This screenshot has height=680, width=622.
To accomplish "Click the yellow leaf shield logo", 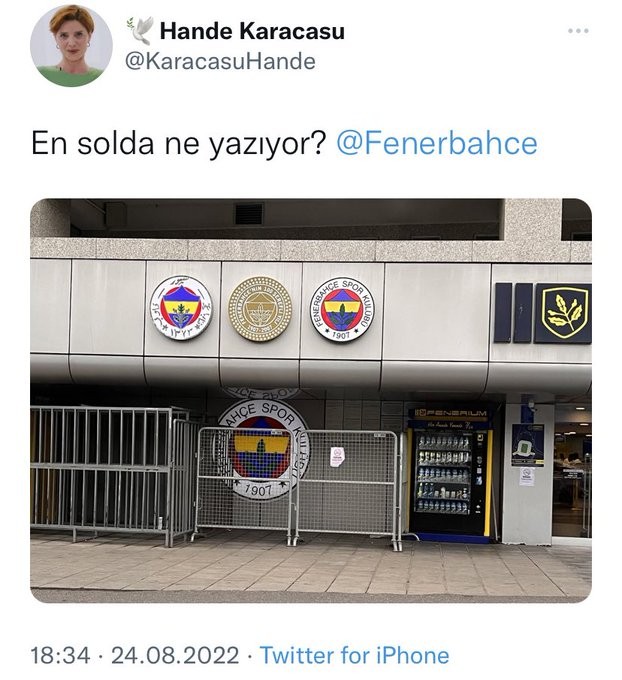I will (563, 313).
